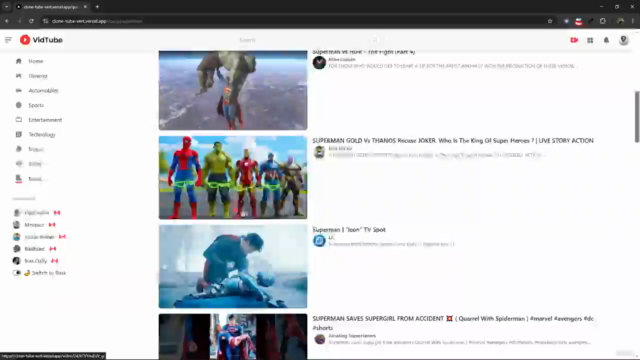The width and height of the screenshot is (640, 360).
Task: Click the browser forward arrow
Action: pyautogui.click(x=19, y=21)
